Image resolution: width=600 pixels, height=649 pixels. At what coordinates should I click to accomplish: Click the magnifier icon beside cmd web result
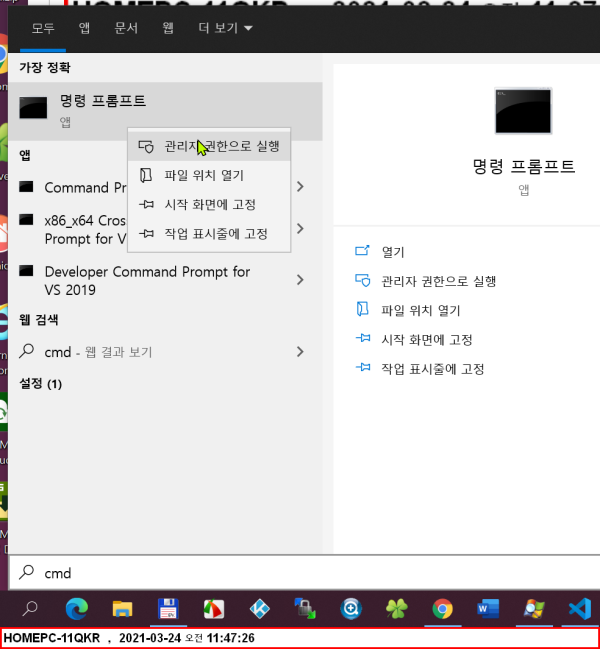26,351
